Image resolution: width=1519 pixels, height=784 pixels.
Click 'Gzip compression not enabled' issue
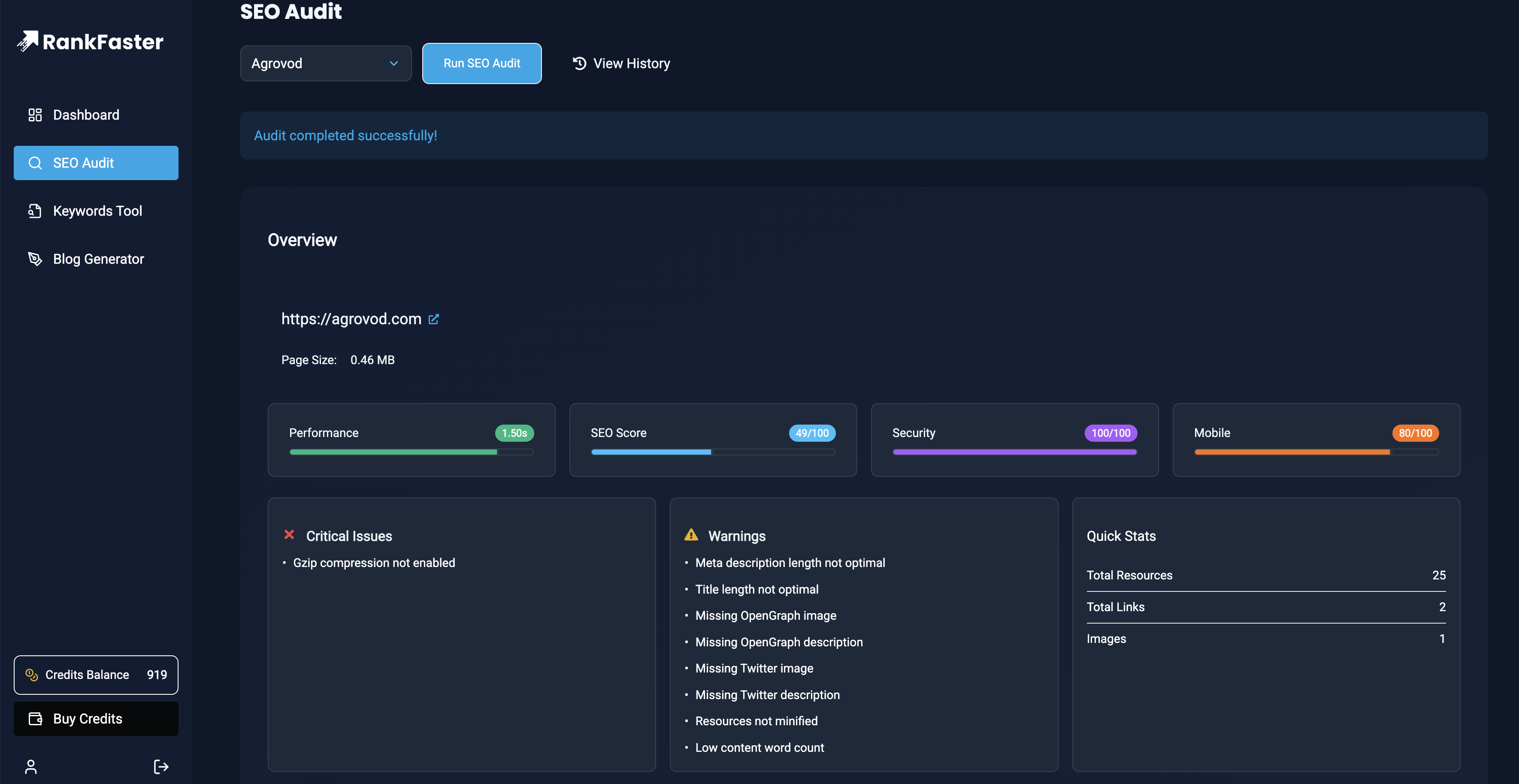[x=374, y=563]
